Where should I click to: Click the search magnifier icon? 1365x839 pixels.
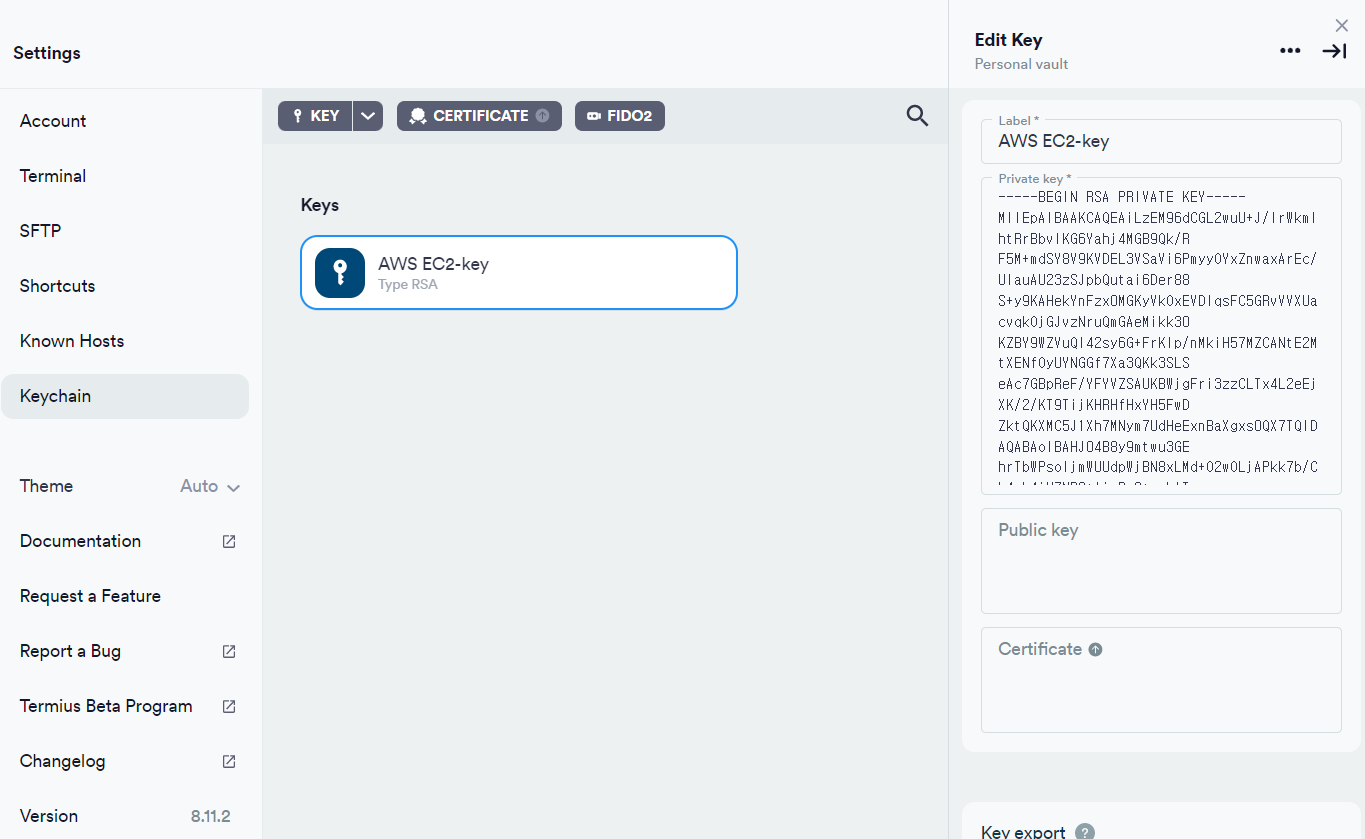point(917,116)
